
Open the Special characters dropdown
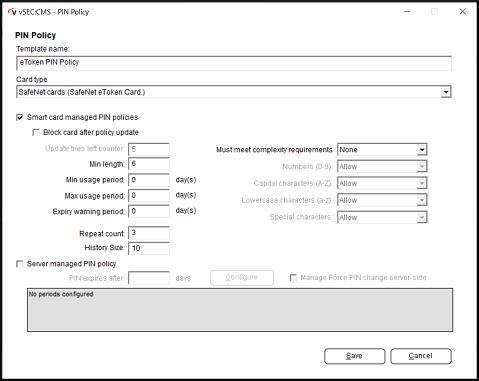422,217
